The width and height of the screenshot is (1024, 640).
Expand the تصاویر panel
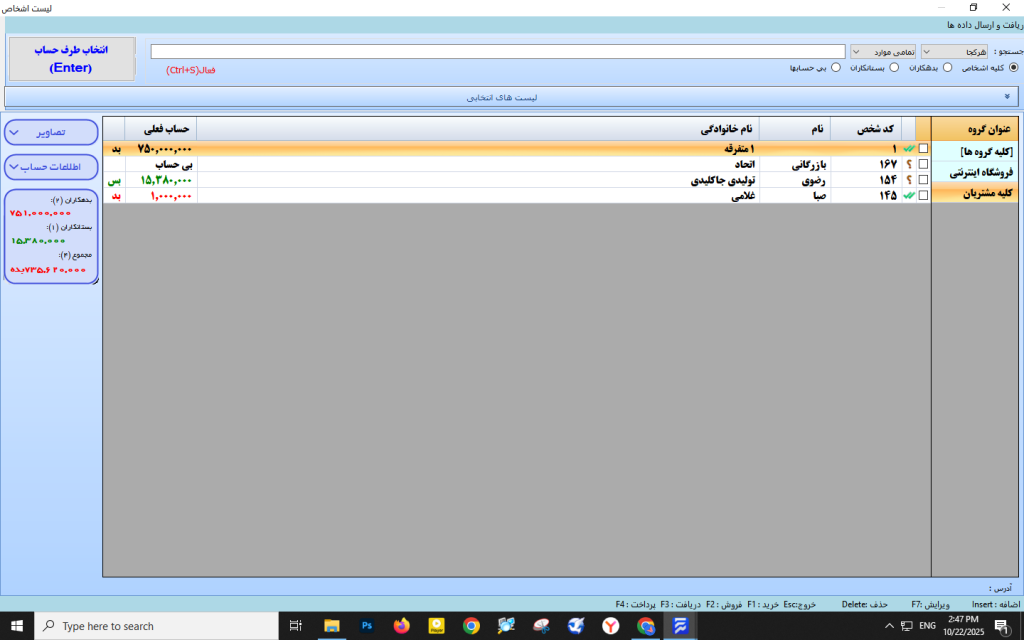(51, 132)
